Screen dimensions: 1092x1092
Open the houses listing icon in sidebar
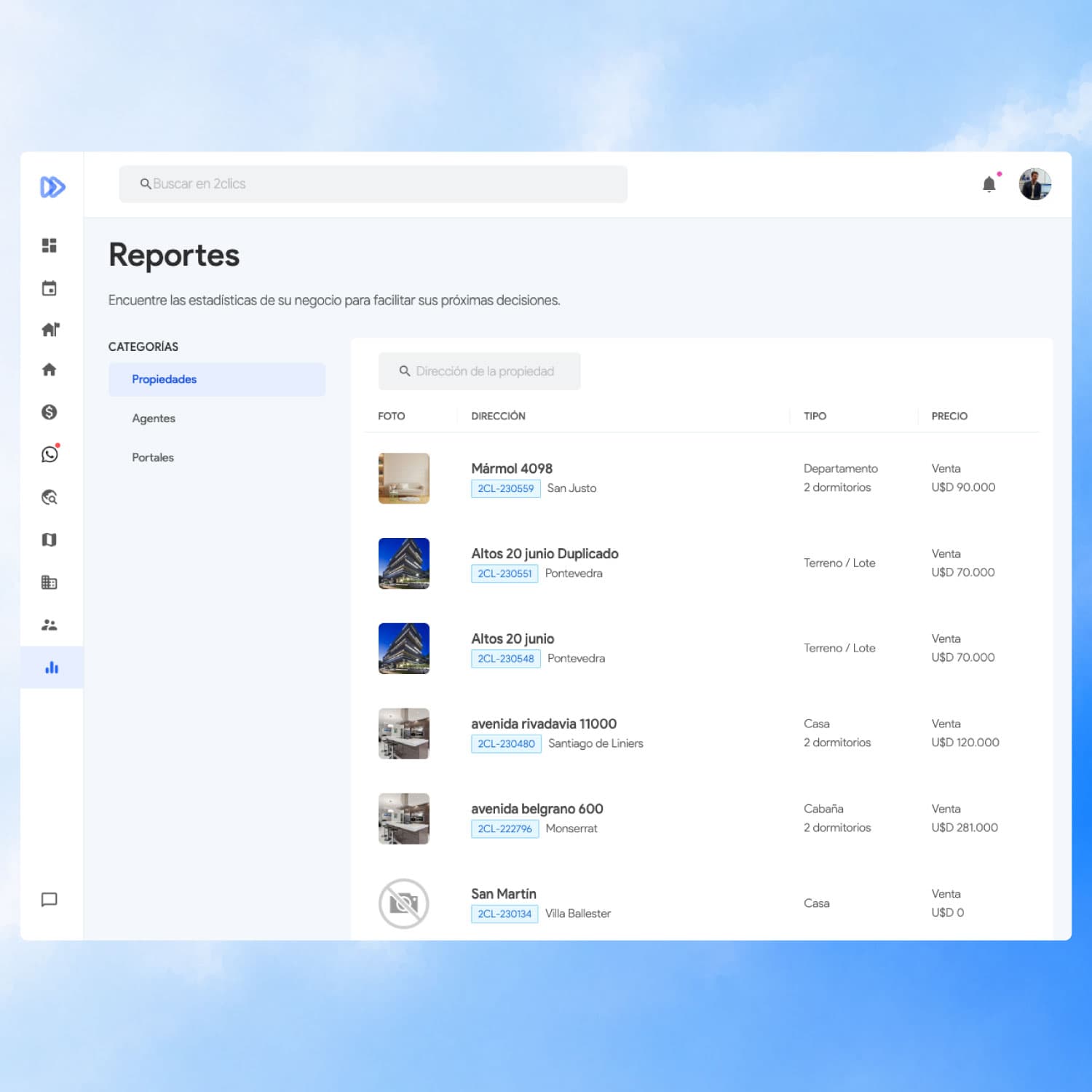[x=50, y=329]
